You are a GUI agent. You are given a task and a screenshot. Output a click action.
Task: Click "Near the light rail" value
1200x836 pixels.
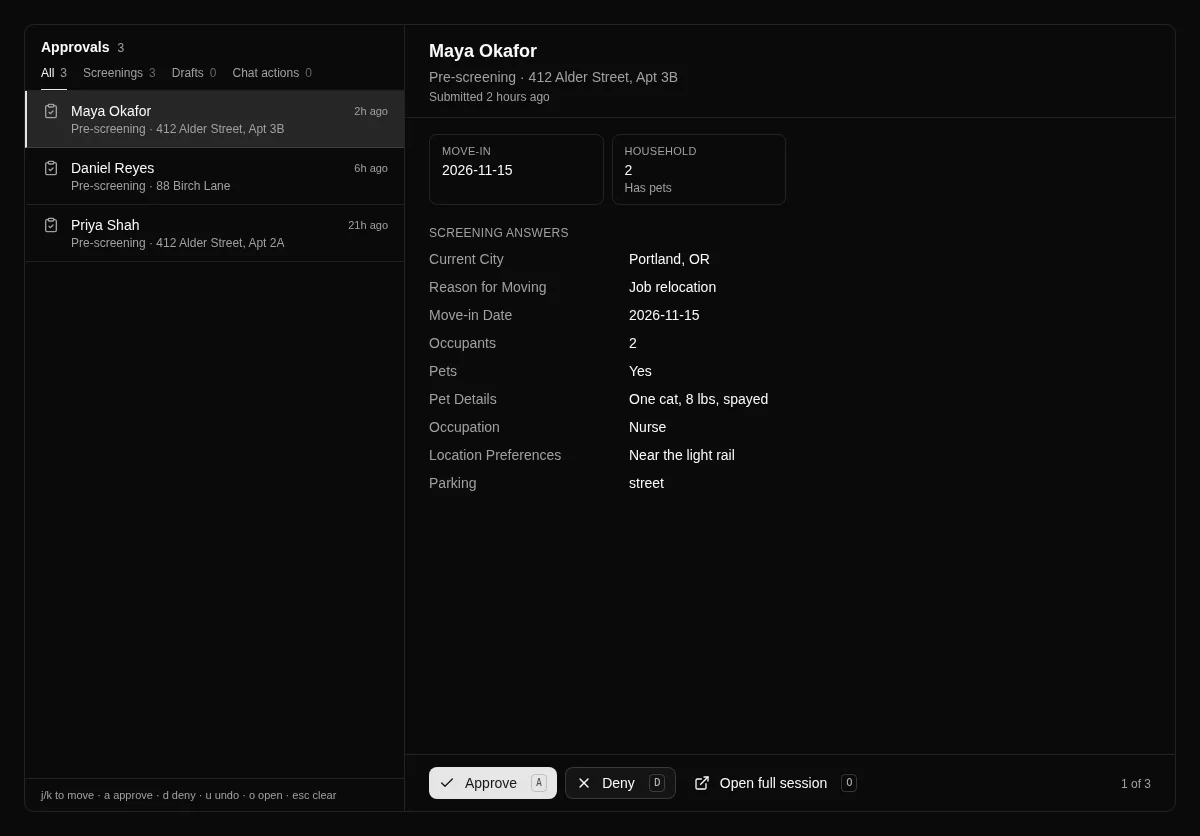[681, 455]
